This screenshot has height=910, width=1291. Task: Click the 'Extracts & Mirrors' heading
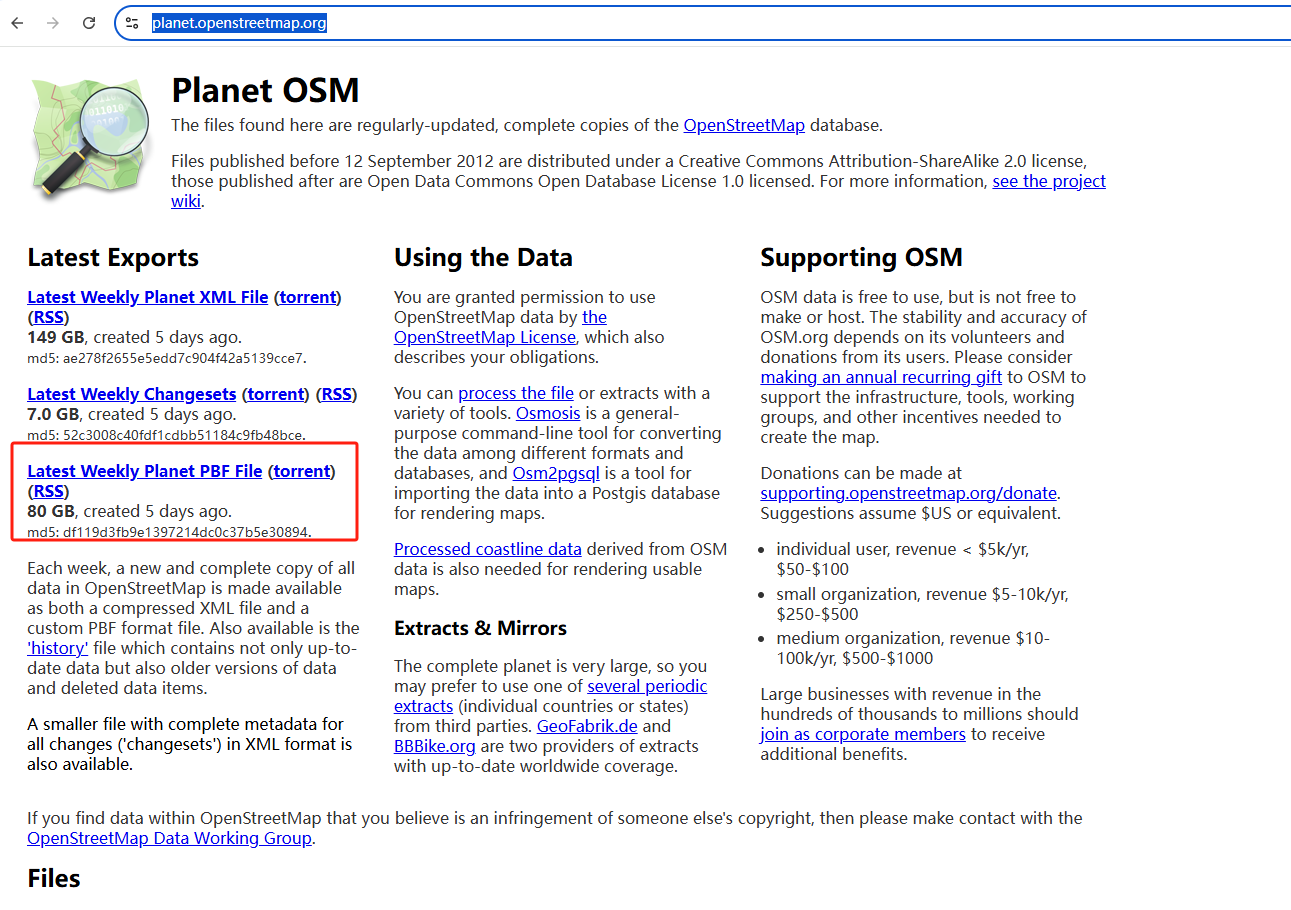pos(480,628)
